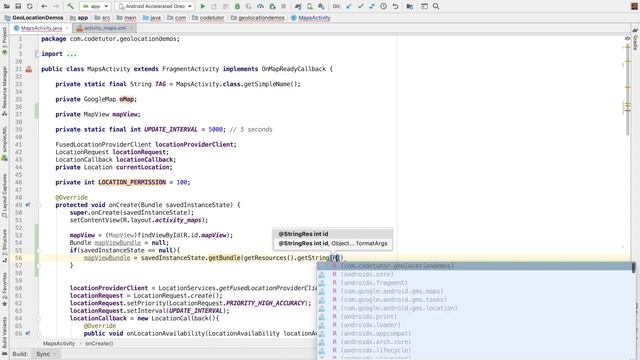This screenshot has height=360, width=640.
Task: Open the Android Accelerated Oreo device dropdown
Action: tap(155, 6)
